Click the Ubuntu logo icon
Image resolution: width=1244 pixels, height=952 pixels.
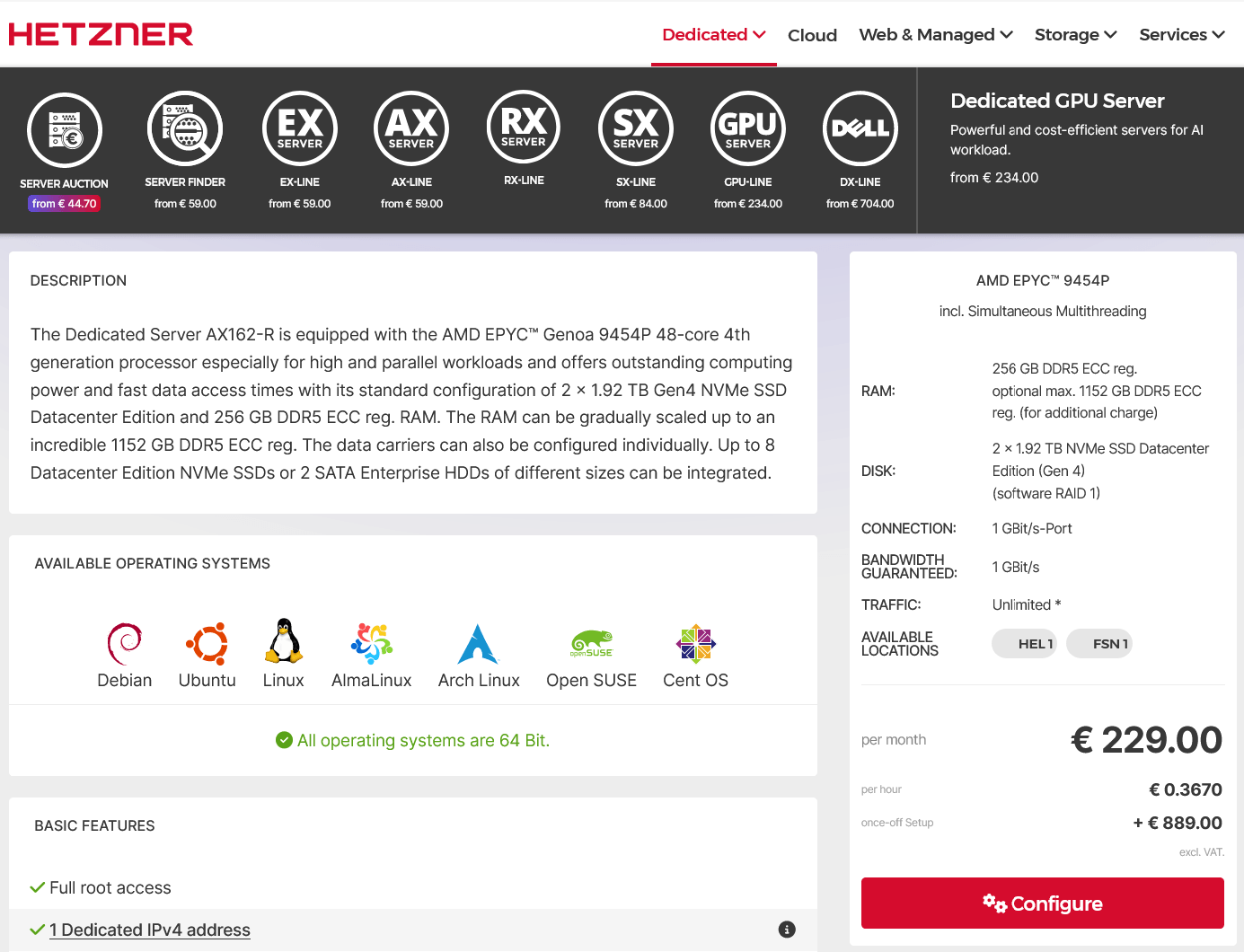click(x=207, y=644)
